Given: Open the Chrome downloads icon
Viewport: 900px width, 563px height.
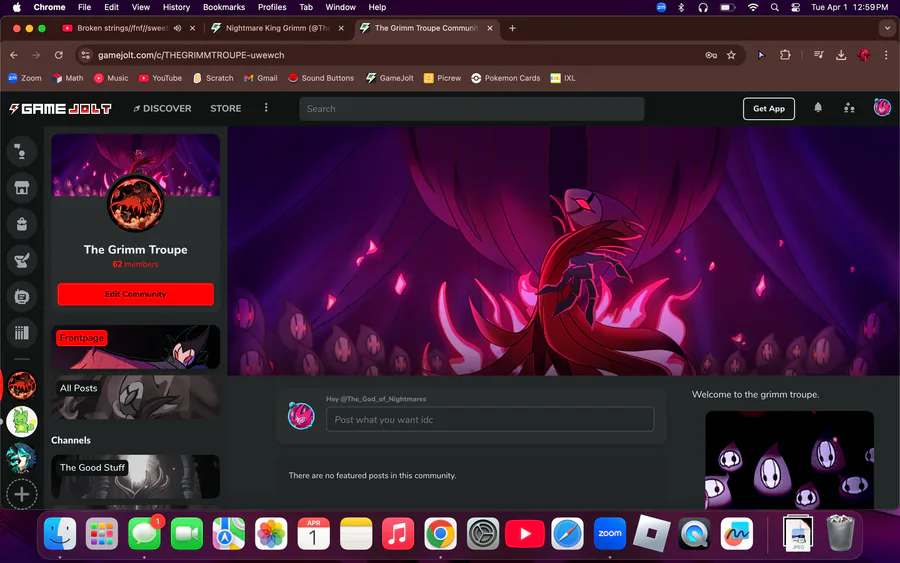Looking at the screenshot, I should (x=841, y=55).
